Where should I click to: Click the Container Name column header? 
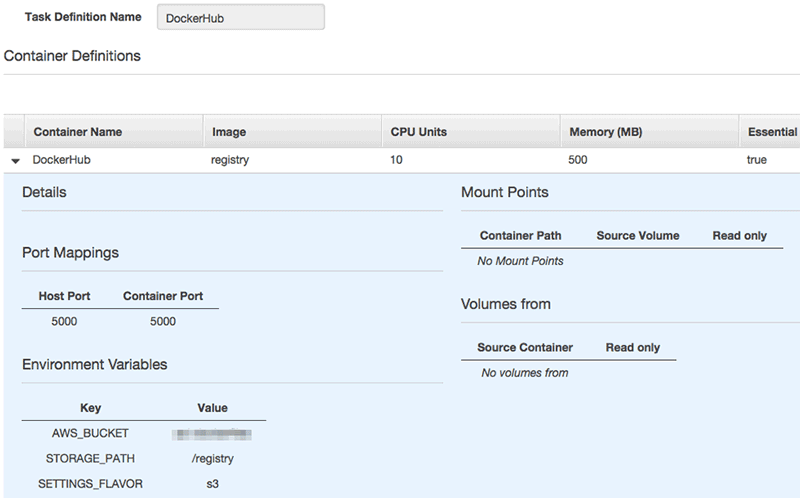pos(78,132)
